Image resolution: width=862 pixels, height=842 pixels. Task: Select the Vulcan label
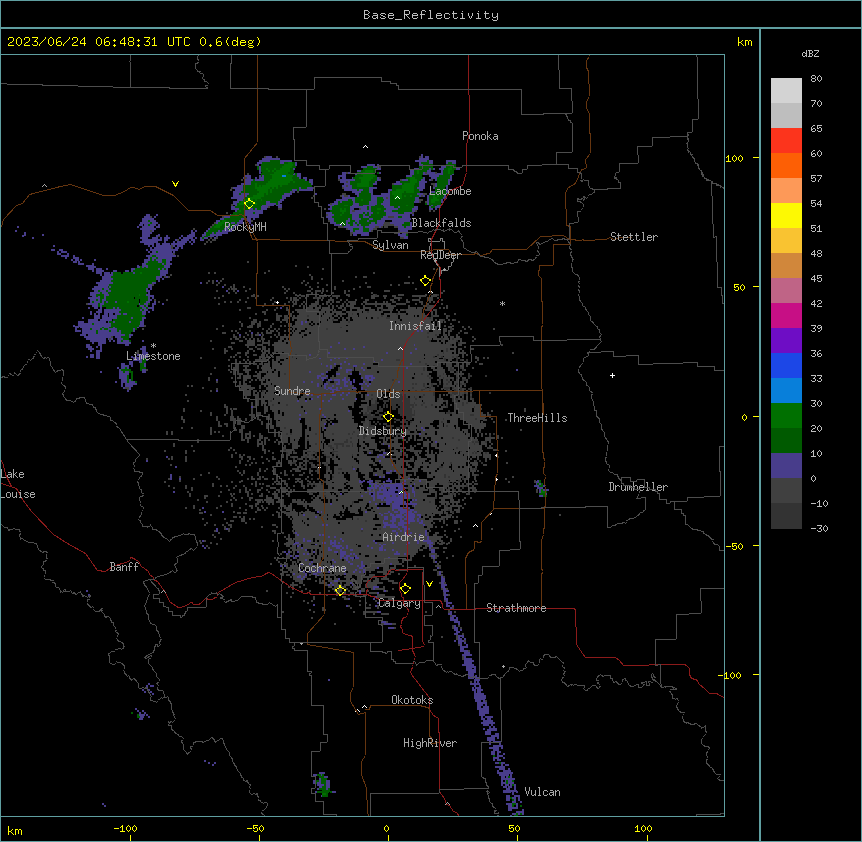pyautogui.click(x=542, y=792)
